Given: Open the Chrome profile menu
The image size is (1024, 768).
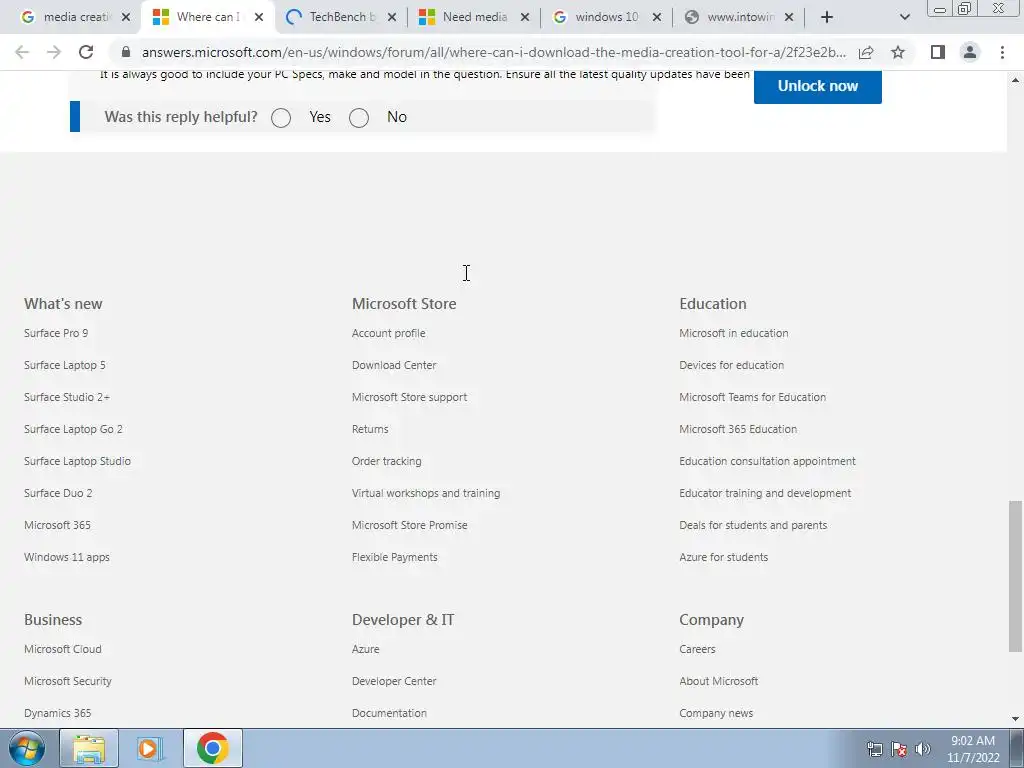Looking at the screenshot, I should click(970, 52).
